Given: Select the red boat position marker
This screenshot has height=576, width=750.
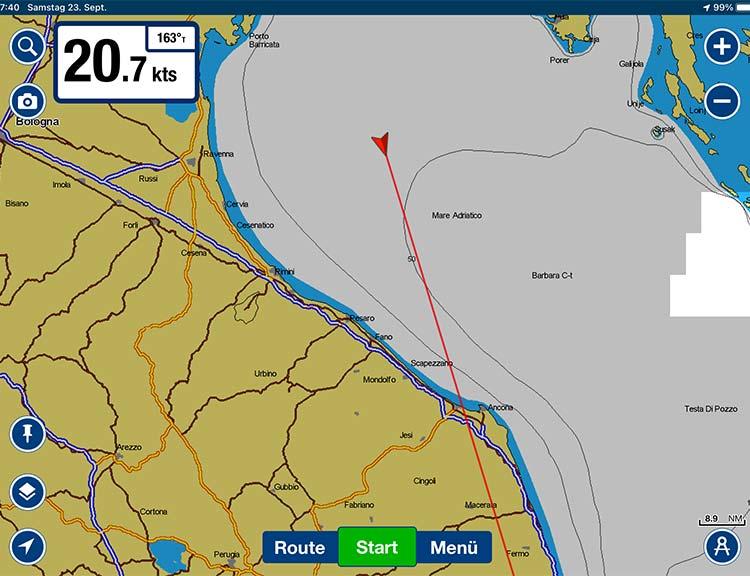Looking at the screenshot, I should 381,144.
